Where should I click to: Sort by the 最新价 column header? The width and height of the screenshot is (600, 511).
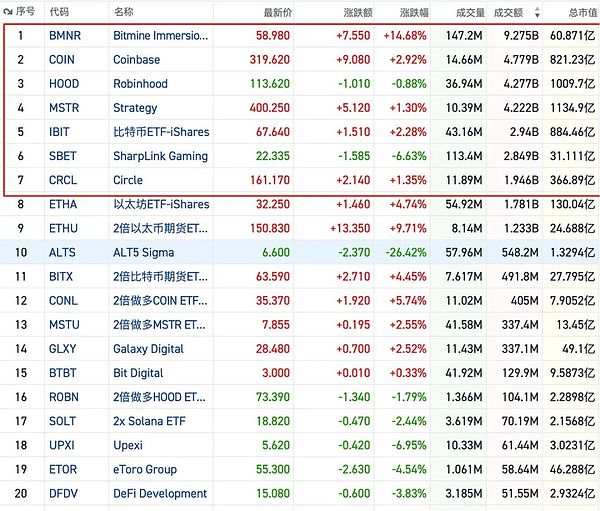(x=276, y=13)
